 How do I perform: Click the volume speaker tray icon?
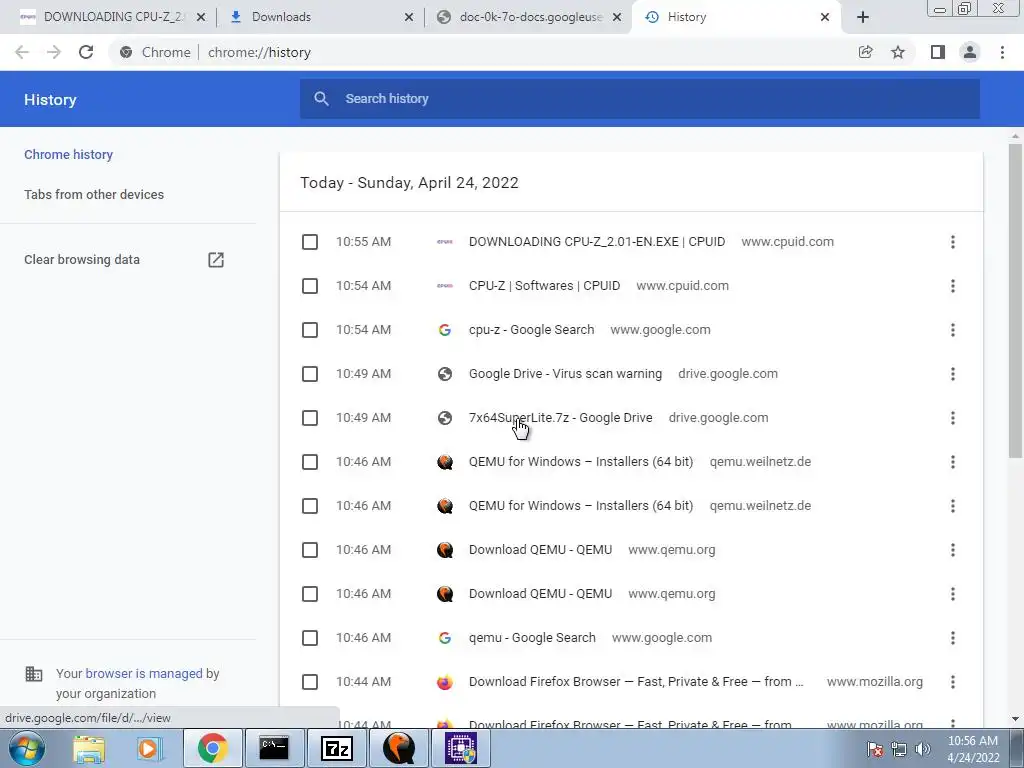(x=922, y=749)
